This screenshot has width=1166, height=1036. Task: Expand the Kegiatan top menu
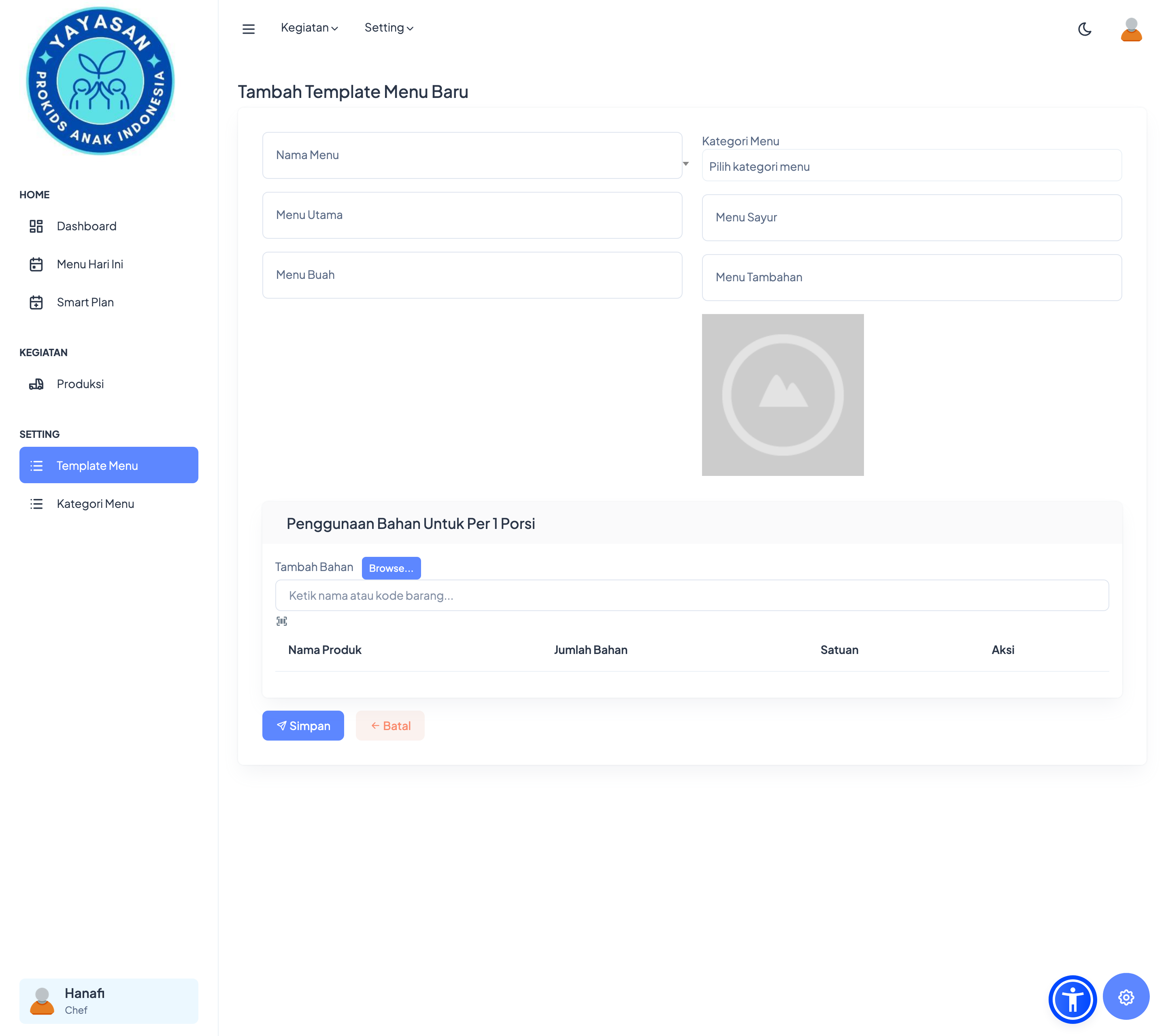[x=309, y=28]
